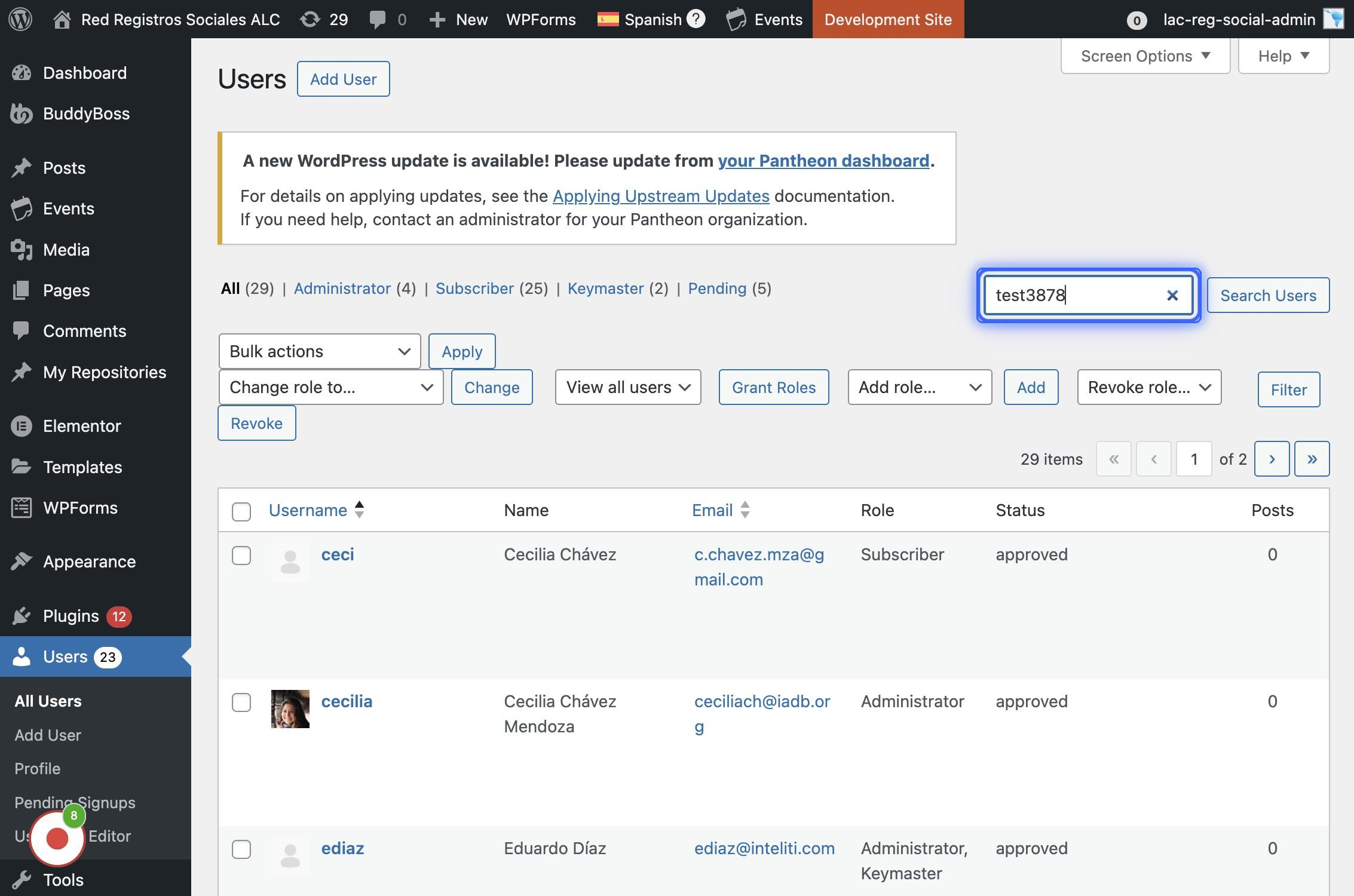This screenshot has width=1354, height=896.
Task: Expand the Screen Options panel
Action: 1145,56
